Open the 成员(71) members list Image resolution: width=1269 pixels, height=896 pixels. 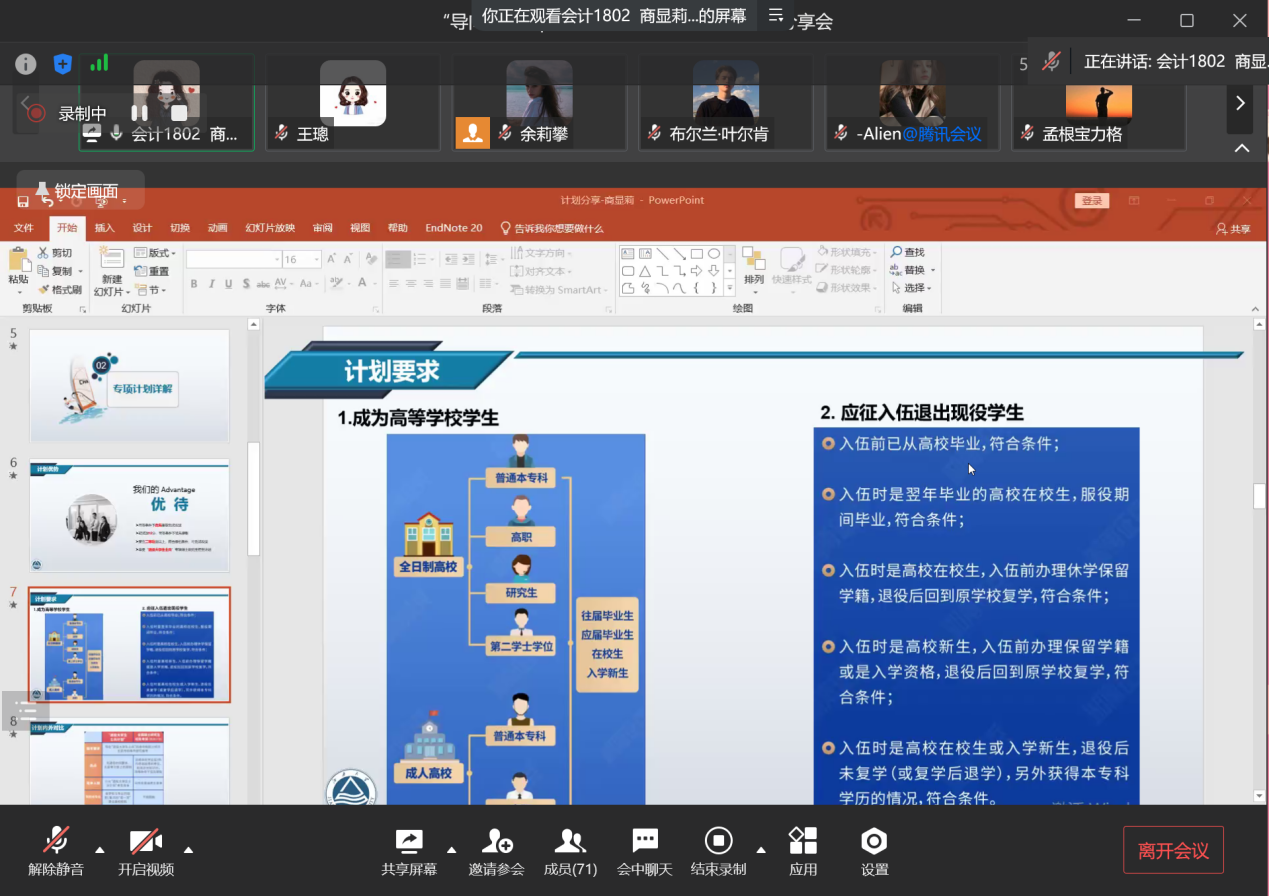click(x=570, y=850)
